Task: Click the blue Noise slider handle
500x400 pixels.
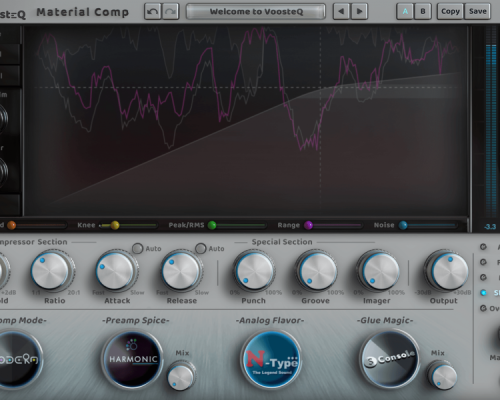Action: [403, 225]
